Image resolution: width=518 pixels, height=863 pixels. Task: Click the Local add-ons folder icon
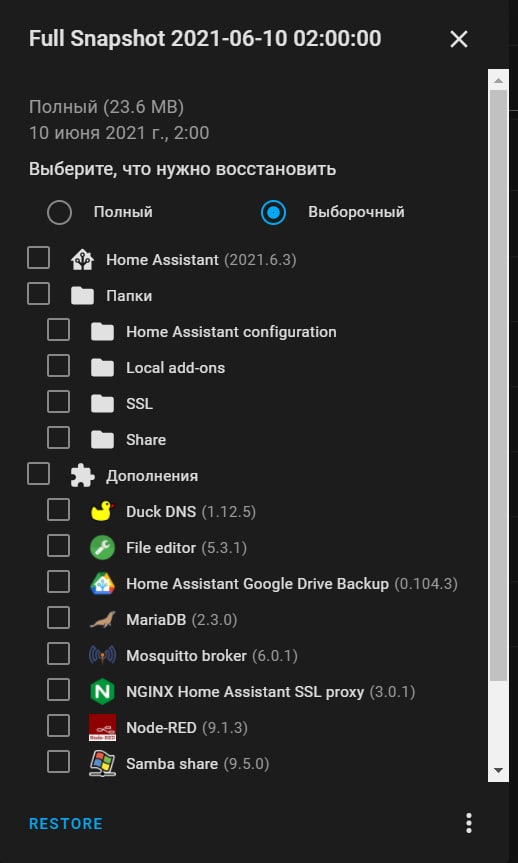point(102,368)
